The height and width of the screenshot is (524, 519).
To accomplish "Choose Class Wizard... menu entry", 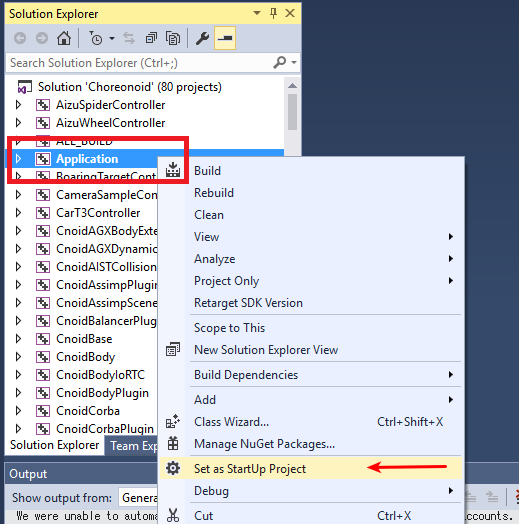I will coord(311,422).
